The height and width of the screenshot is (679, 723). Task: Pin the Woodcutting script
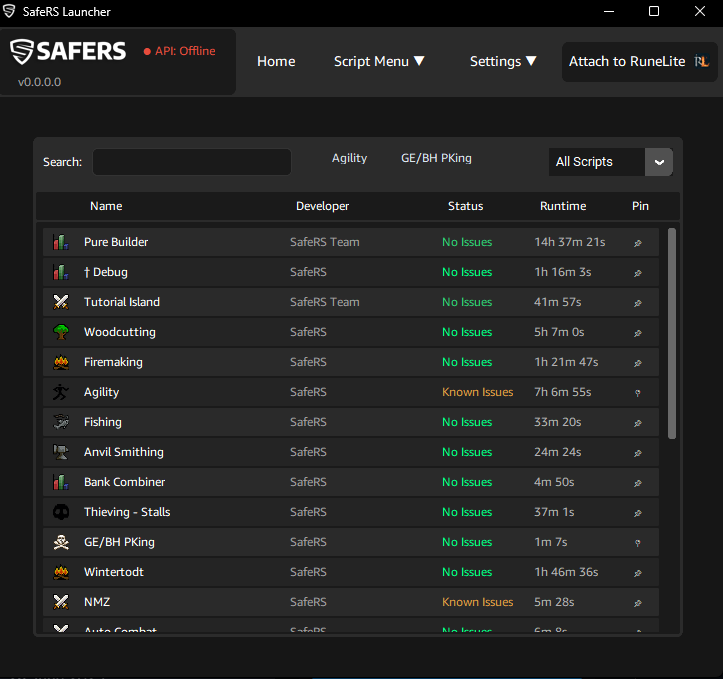[638, 333]
